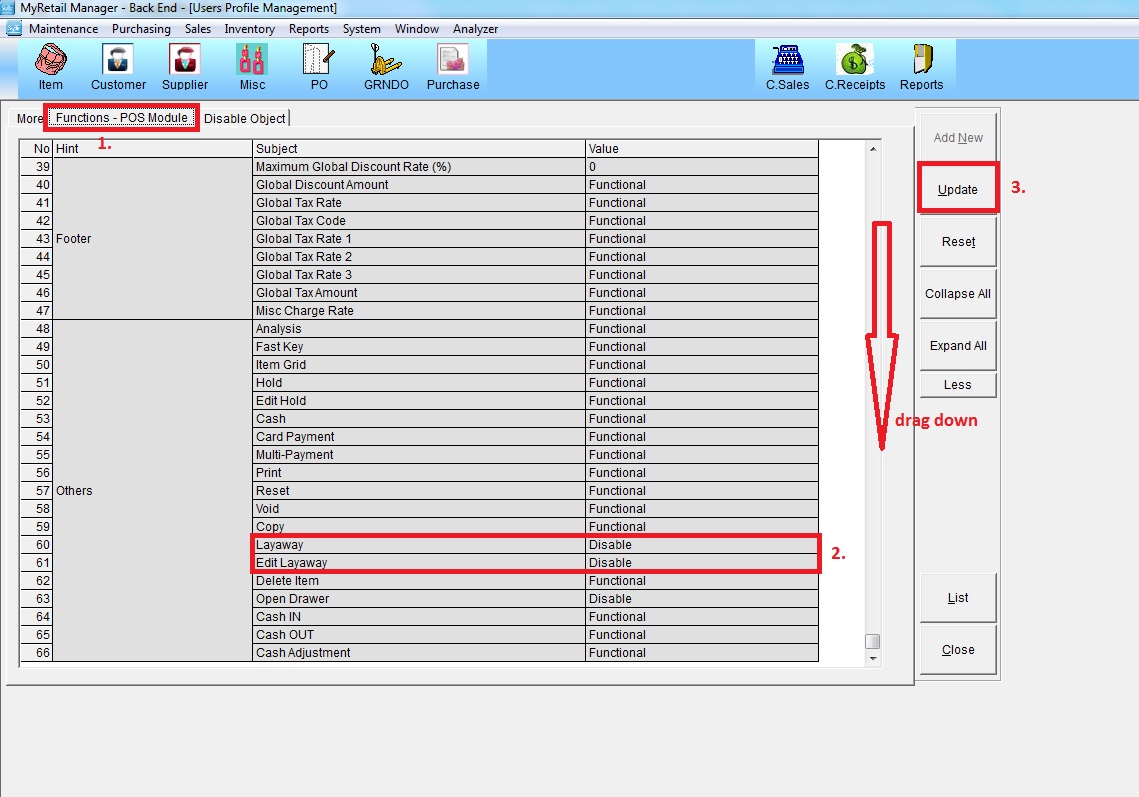This screenshot has width=1139, height=797.
Task: Click the Update button
Action: [x=958, y=190]
